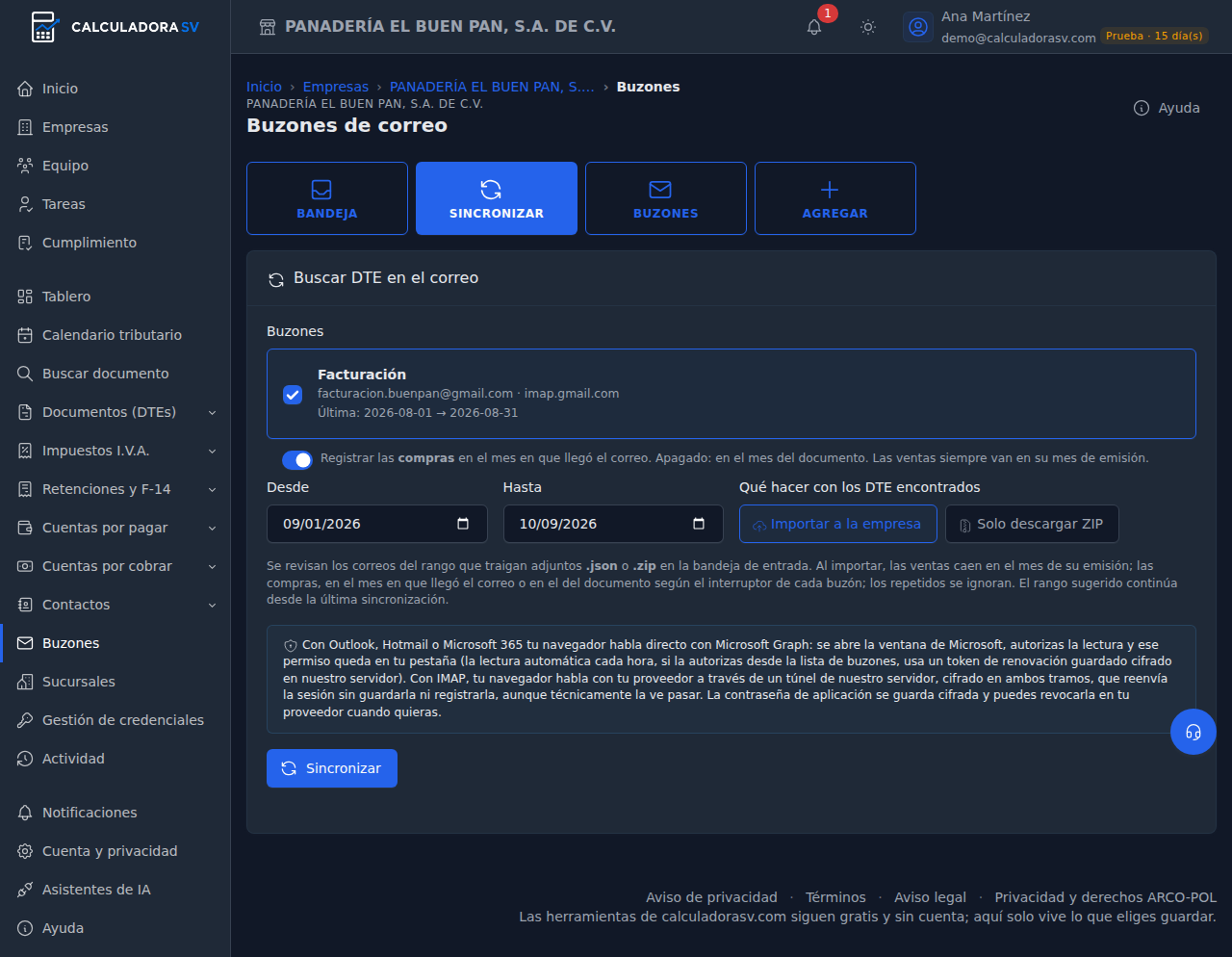
Task: Click the Sucursales icon in sidebar
Action: [25, 682]
